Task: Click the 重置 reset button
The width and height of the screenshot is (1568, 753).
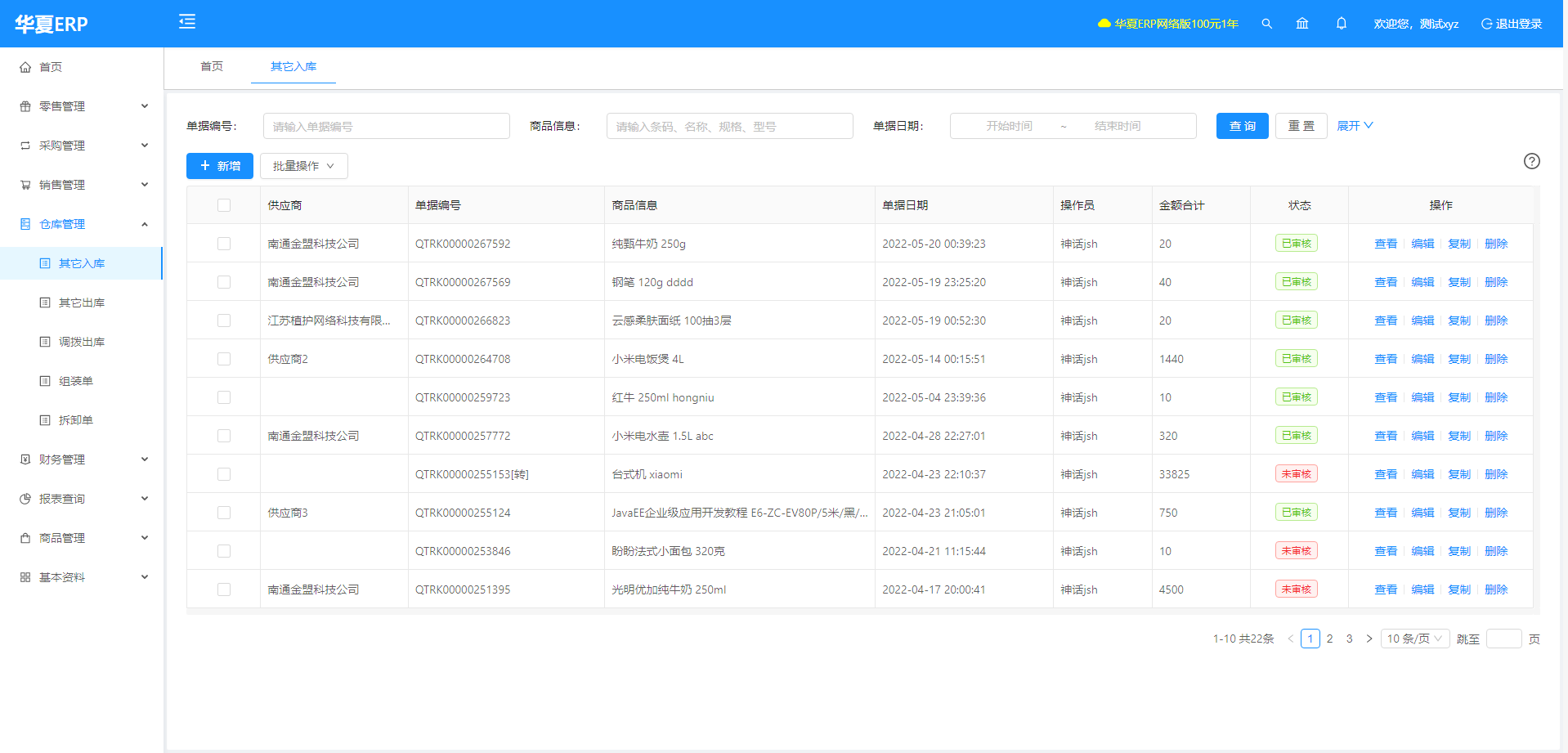Action: tap(1301, 126)
